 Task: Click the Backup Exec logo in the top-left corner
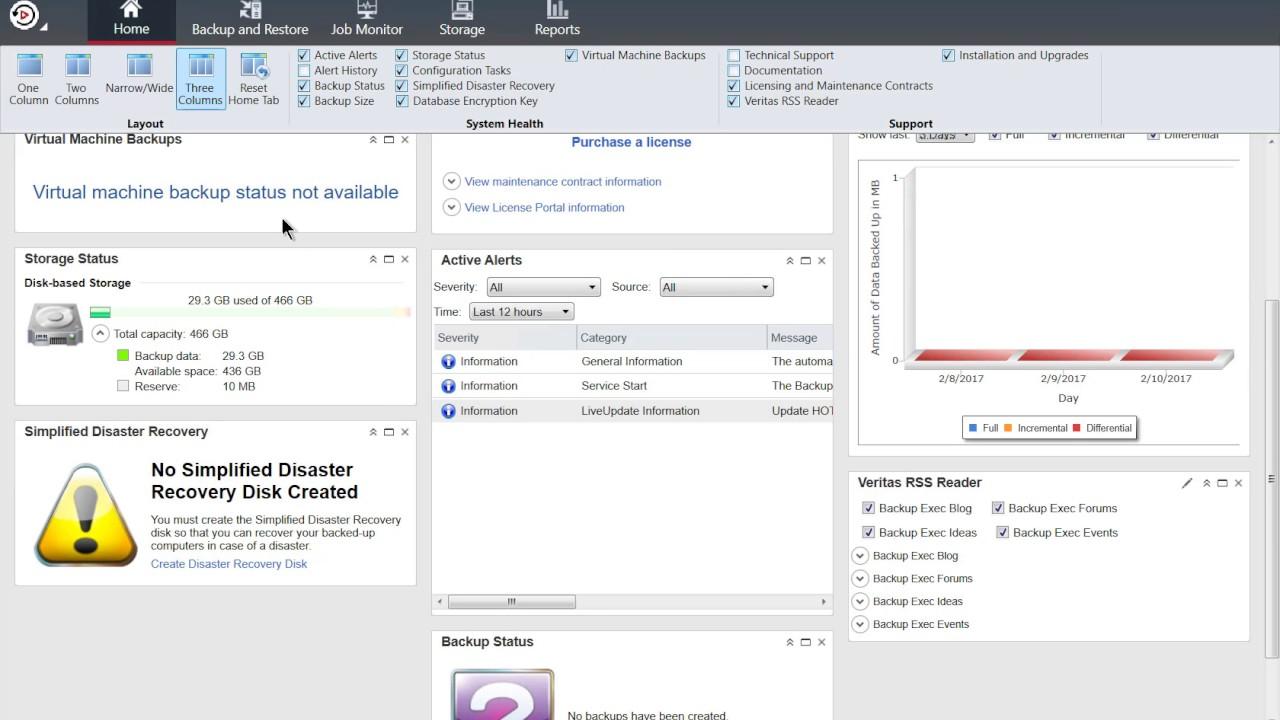23,16
